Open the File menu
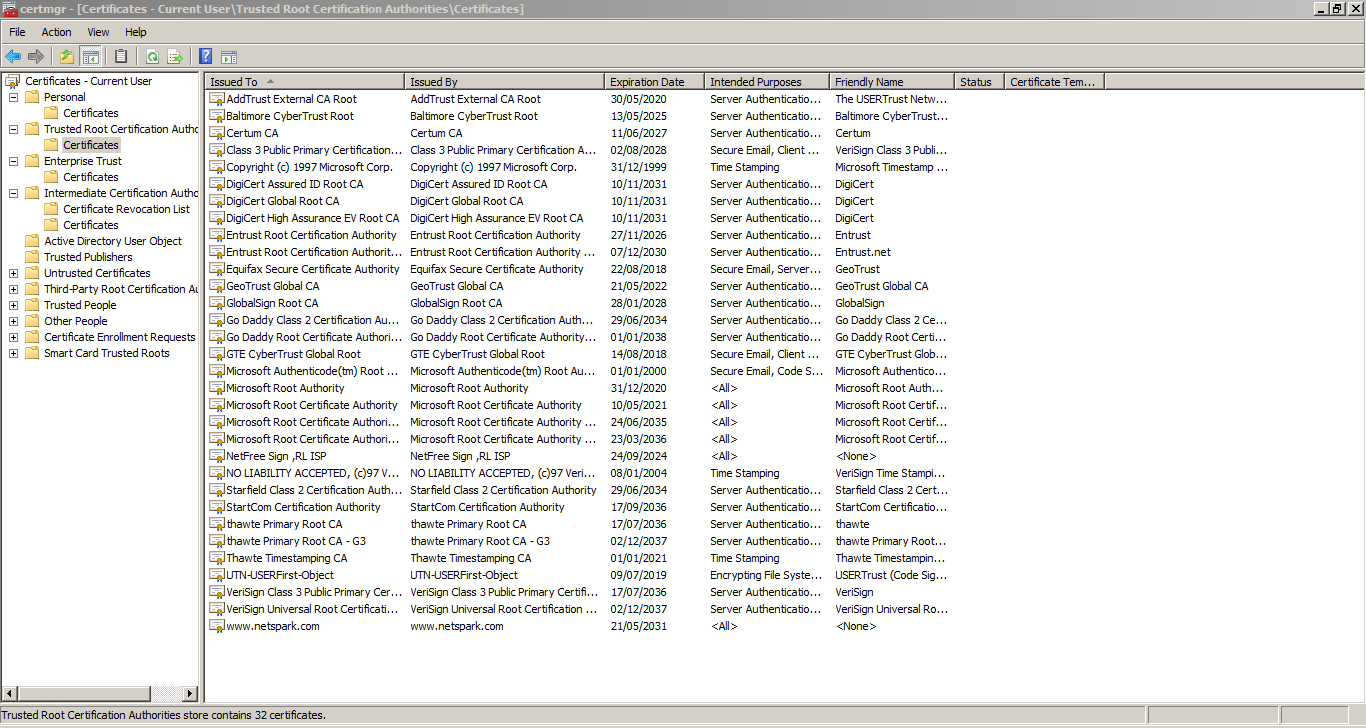 tap(17, 32)
